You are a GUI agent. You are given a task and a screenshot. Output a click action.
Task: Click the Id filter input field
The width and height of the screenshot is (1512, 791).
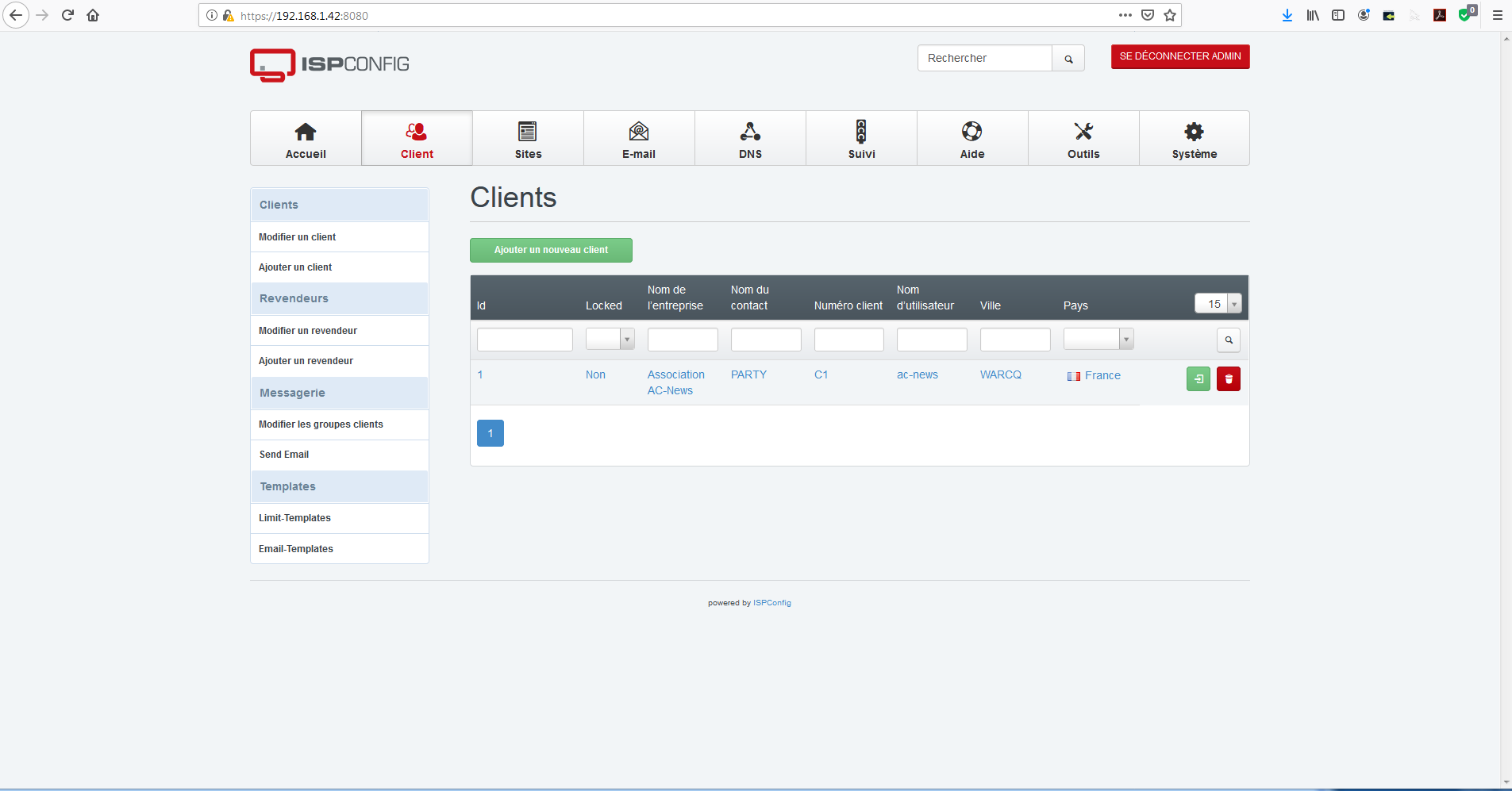[525, 340]
